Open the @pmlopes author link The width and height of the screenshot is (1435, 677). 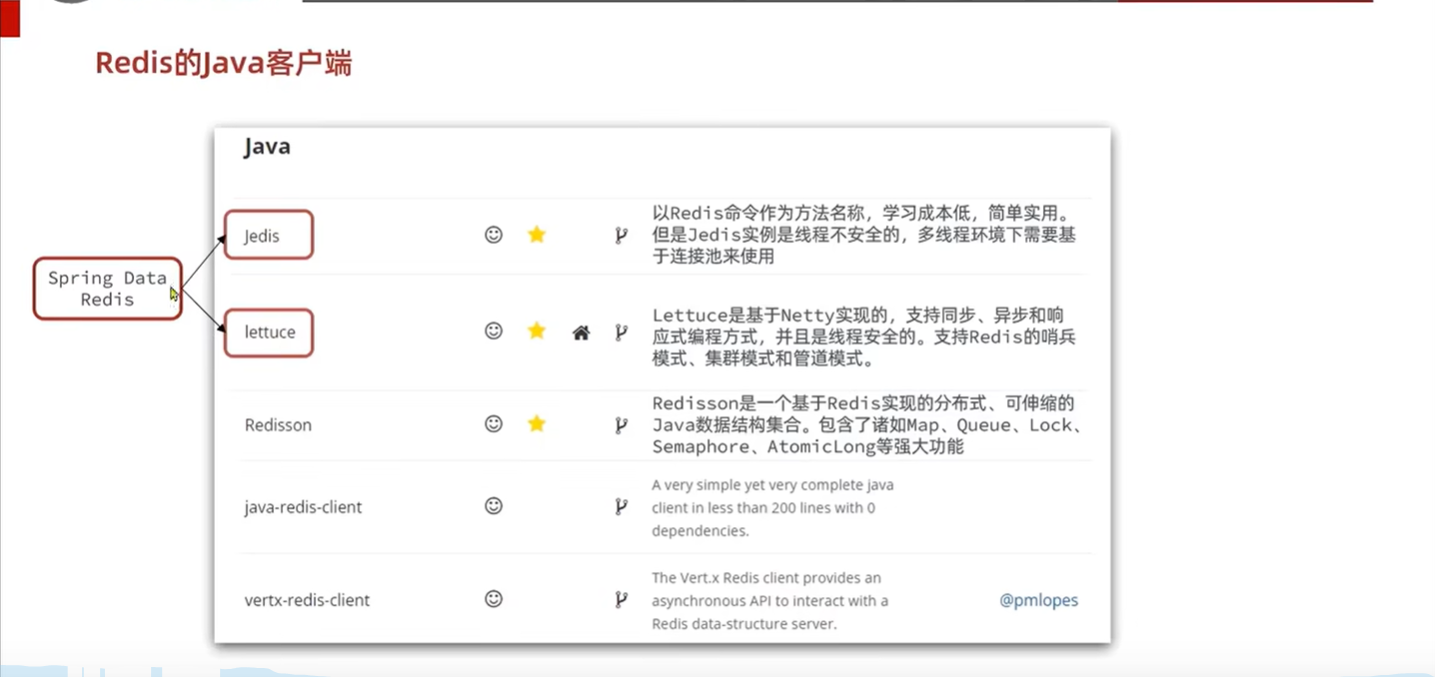tap(1039, 601)
